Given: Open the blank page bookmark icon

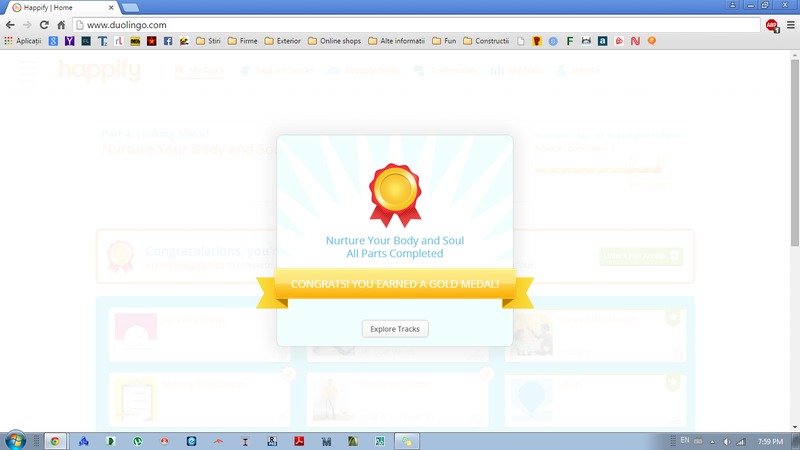Looking at the screenshot, I should [x=520, y=41].
